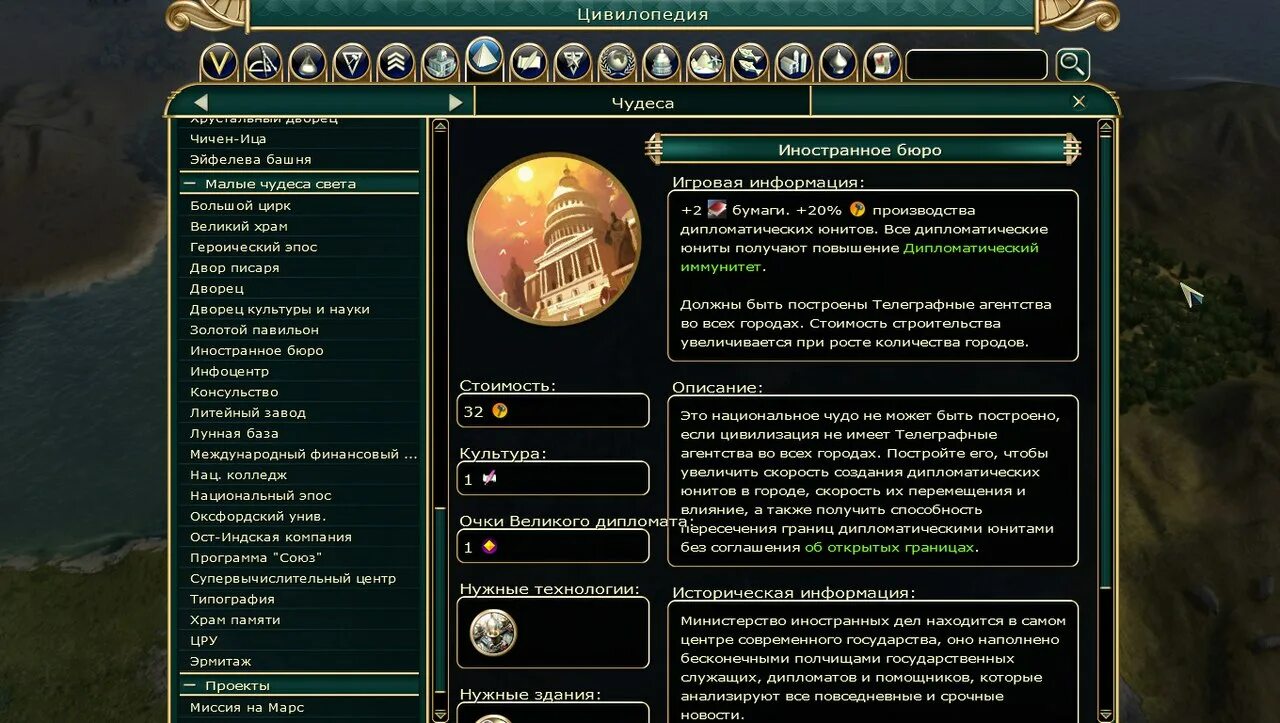Open the Game Concepts compass icon
This screenshot has height=723, width=1280.
click(x=263, y=63)
